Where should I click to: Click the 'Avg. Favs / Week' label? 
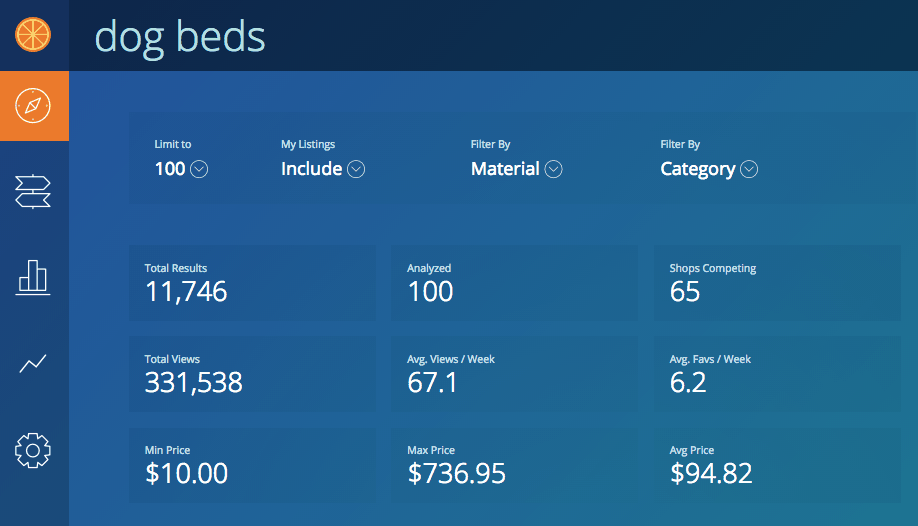coord(710,359)
